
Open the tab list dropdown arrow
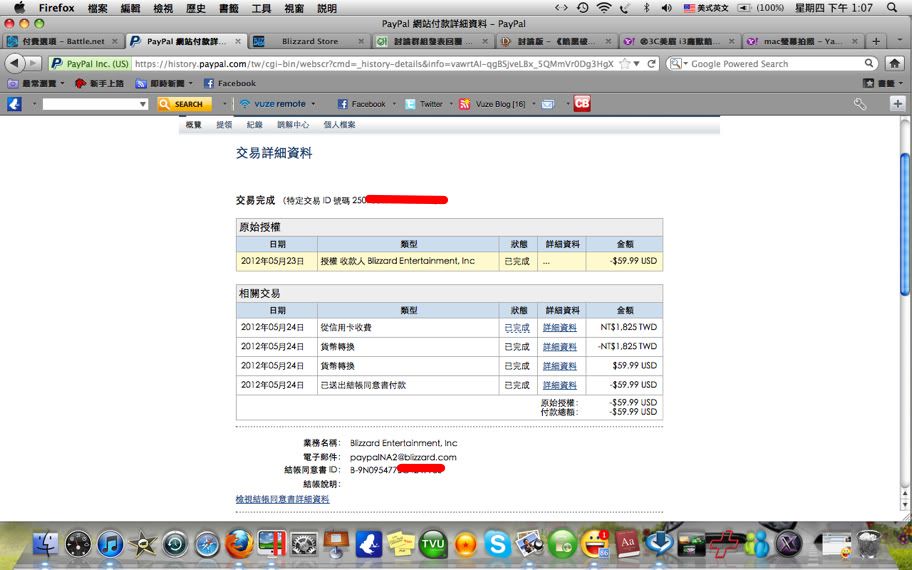click(x=900, y=41)
